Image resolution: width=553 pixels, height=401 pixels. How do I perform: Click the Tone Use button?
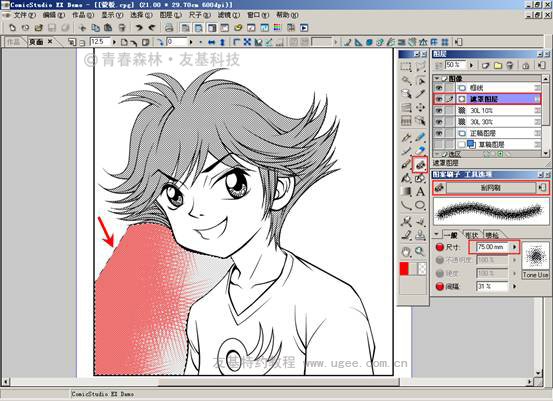tap(535, 275)
